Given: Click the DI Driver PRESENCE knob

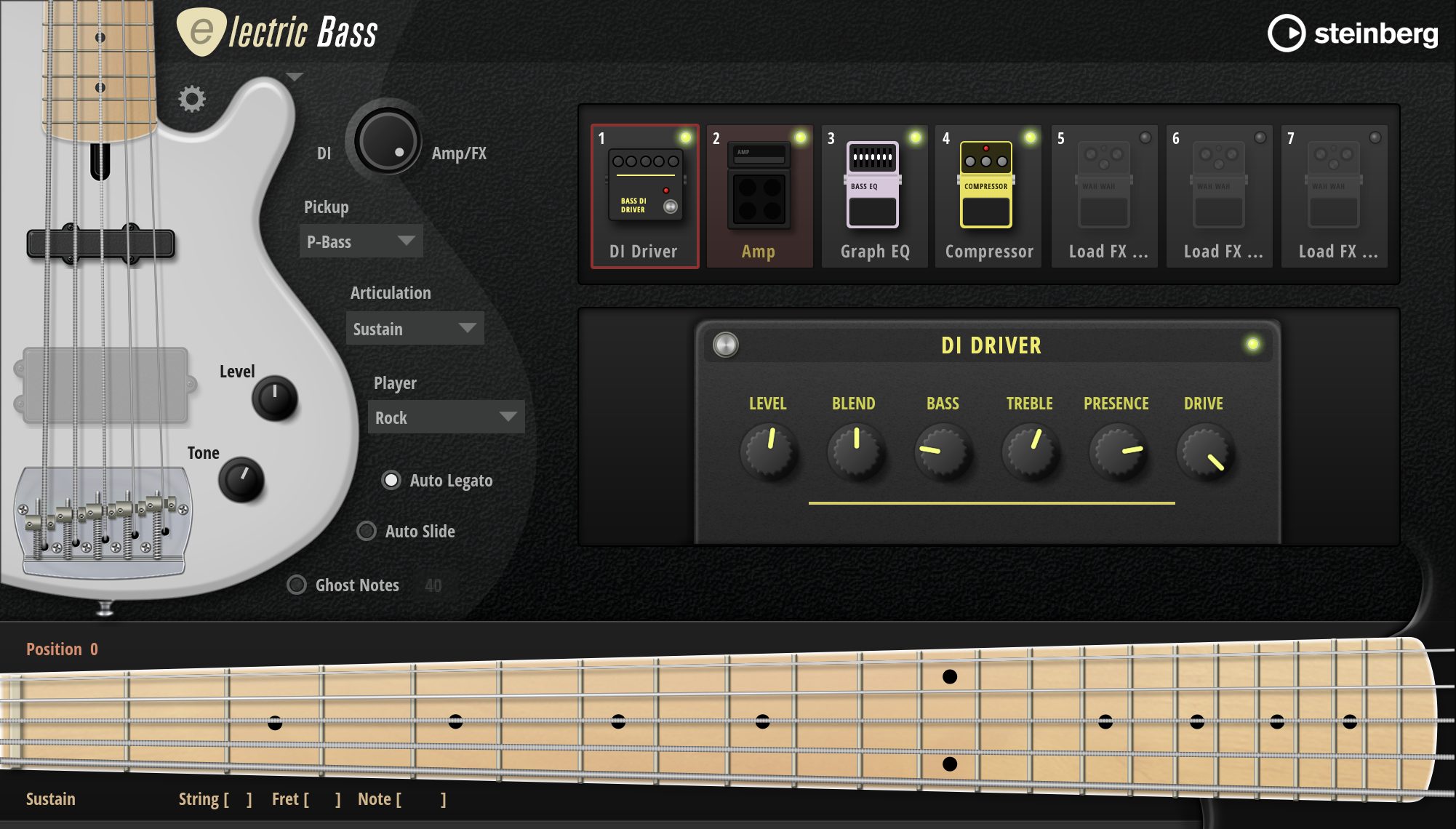Looking at the screenshot, I should coord(1117,451).
